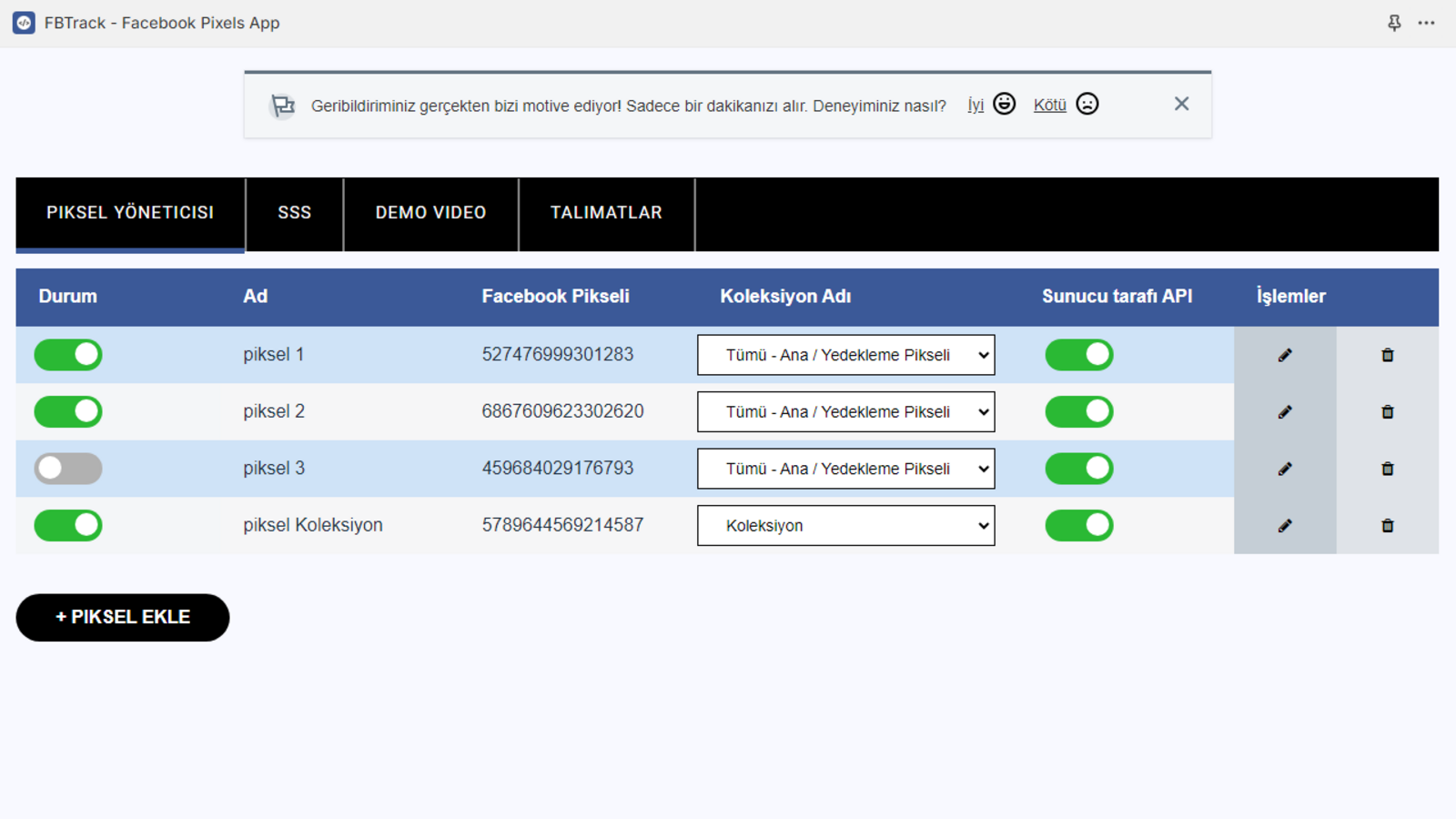Viewport: 1456px width, 819px height.
Task: Delete piksel Koleksiyon with trash icon
Action: click(1388, 526)
